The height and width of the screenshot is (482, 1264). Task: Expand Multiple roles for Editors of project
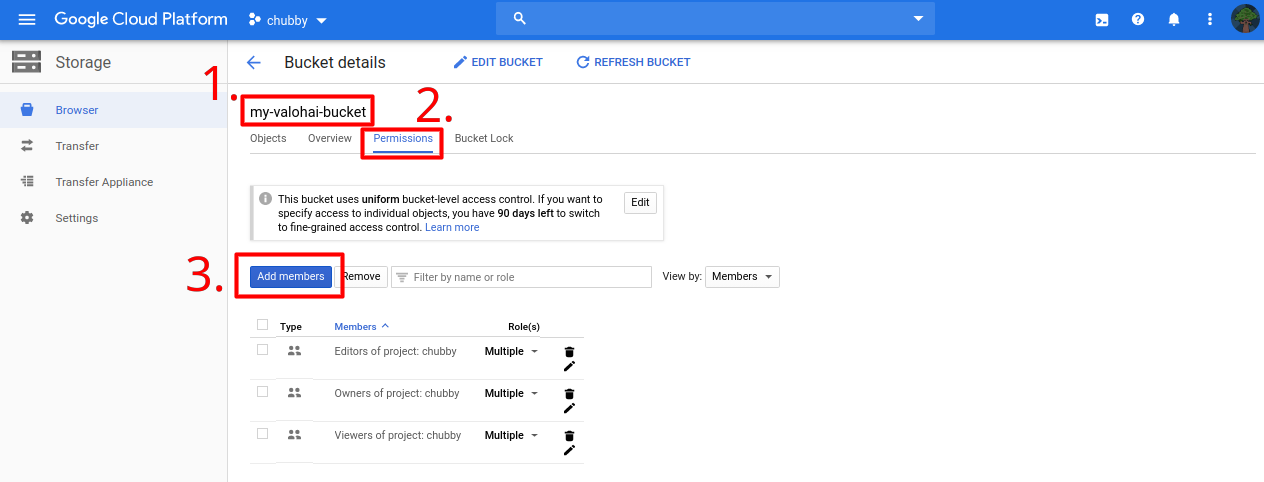(x=512, y=352)
